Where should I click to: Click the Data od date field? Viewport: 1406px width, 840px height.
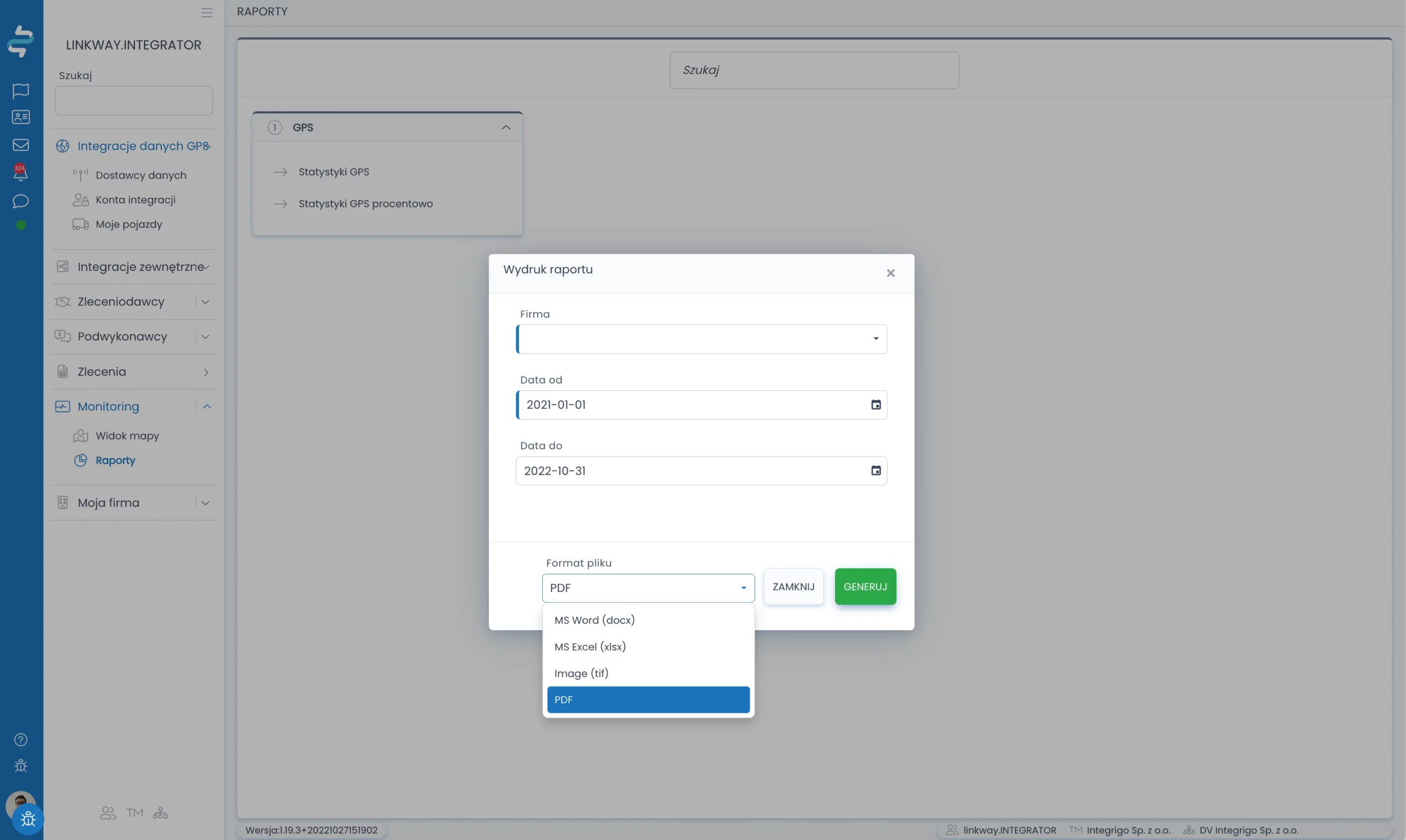[x=701, y=405]
